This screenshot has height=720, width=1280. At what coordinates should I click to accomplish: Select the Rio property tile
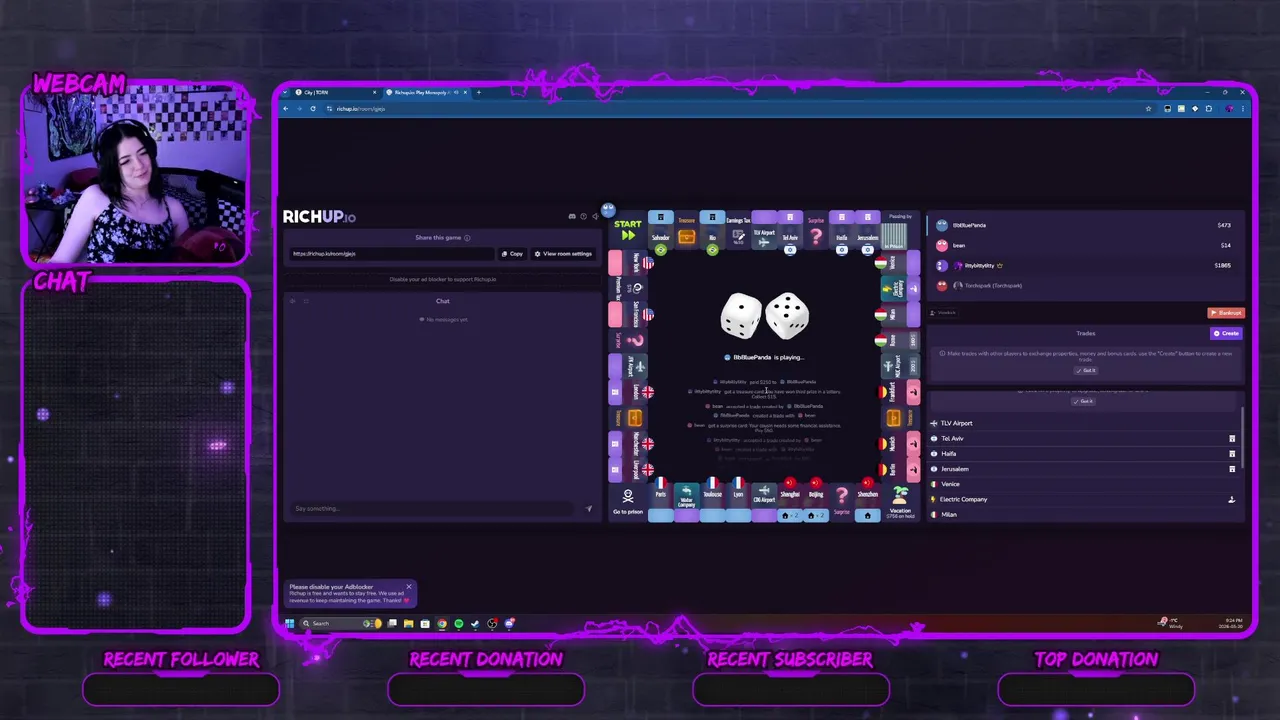tap(712, 232)
